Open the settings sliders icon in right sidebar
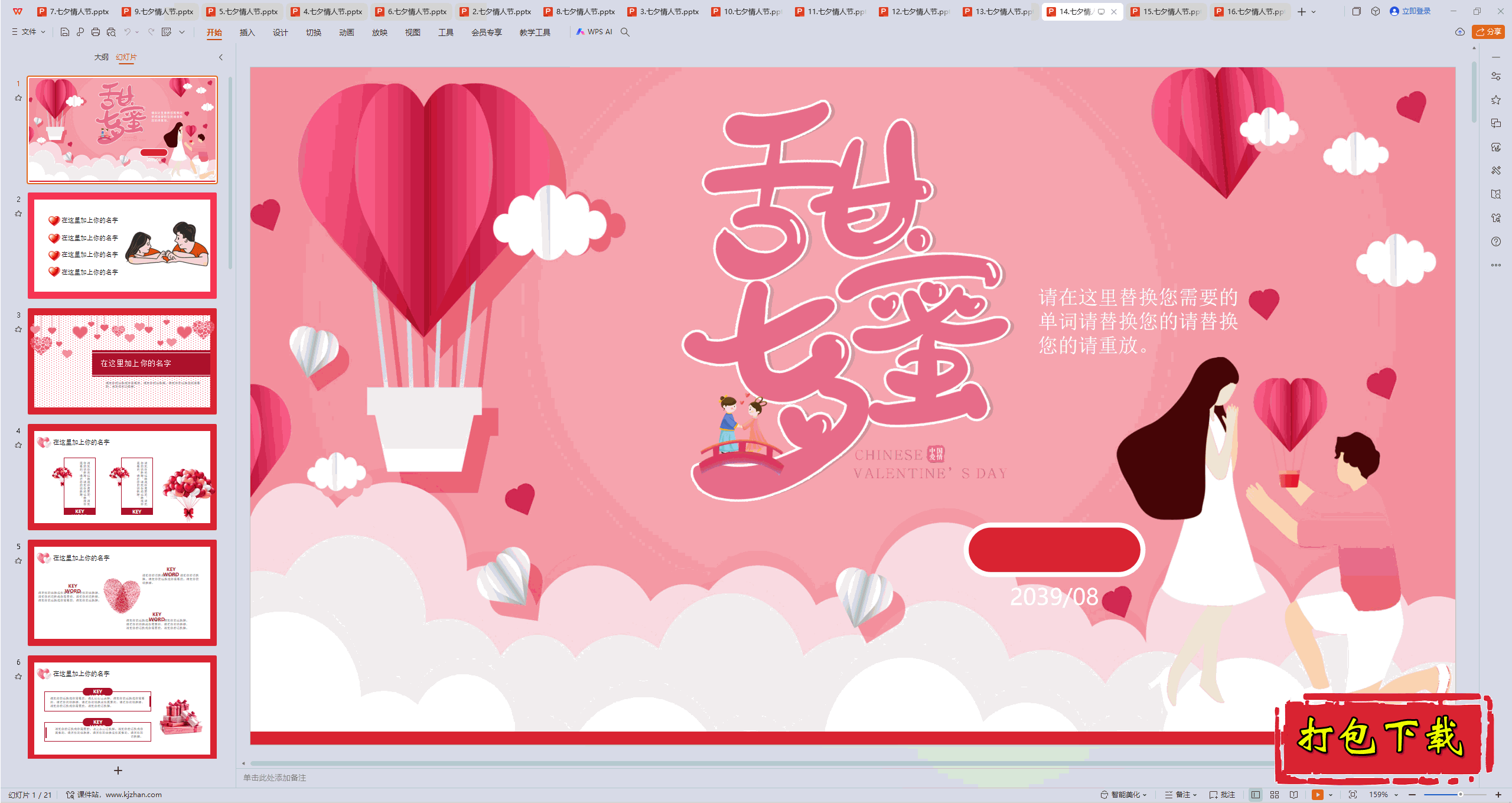Image resolution: width=1512 pixels, height=803 pixels. pyautogui.click(x=1496, y=76)
